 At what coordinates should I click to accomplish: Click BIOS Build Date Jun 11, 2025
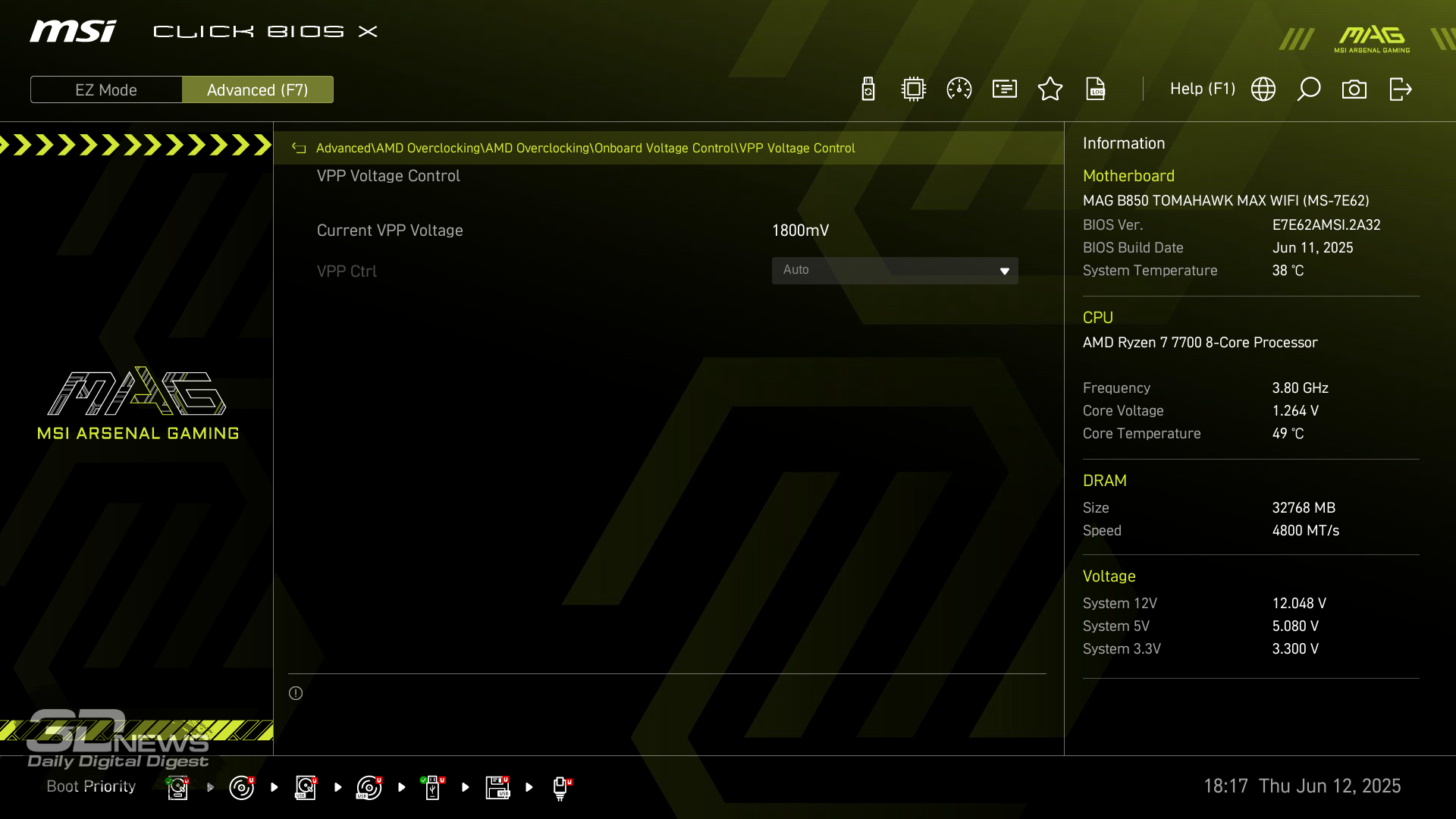(1313, 248)
